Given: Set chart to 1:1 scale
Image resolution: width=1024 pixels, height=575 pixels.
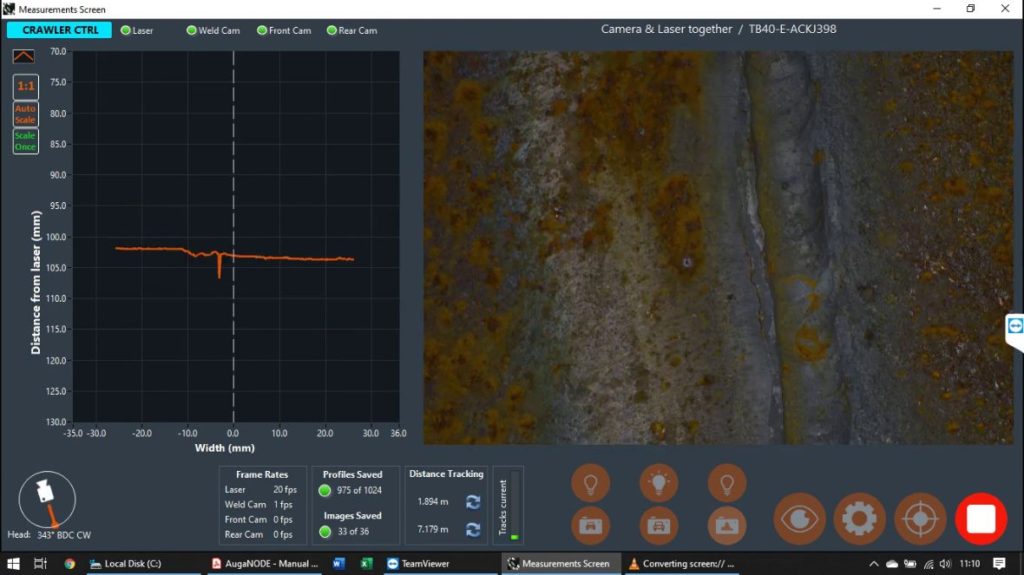Looking at the screenshot, I should click(25, 86).
